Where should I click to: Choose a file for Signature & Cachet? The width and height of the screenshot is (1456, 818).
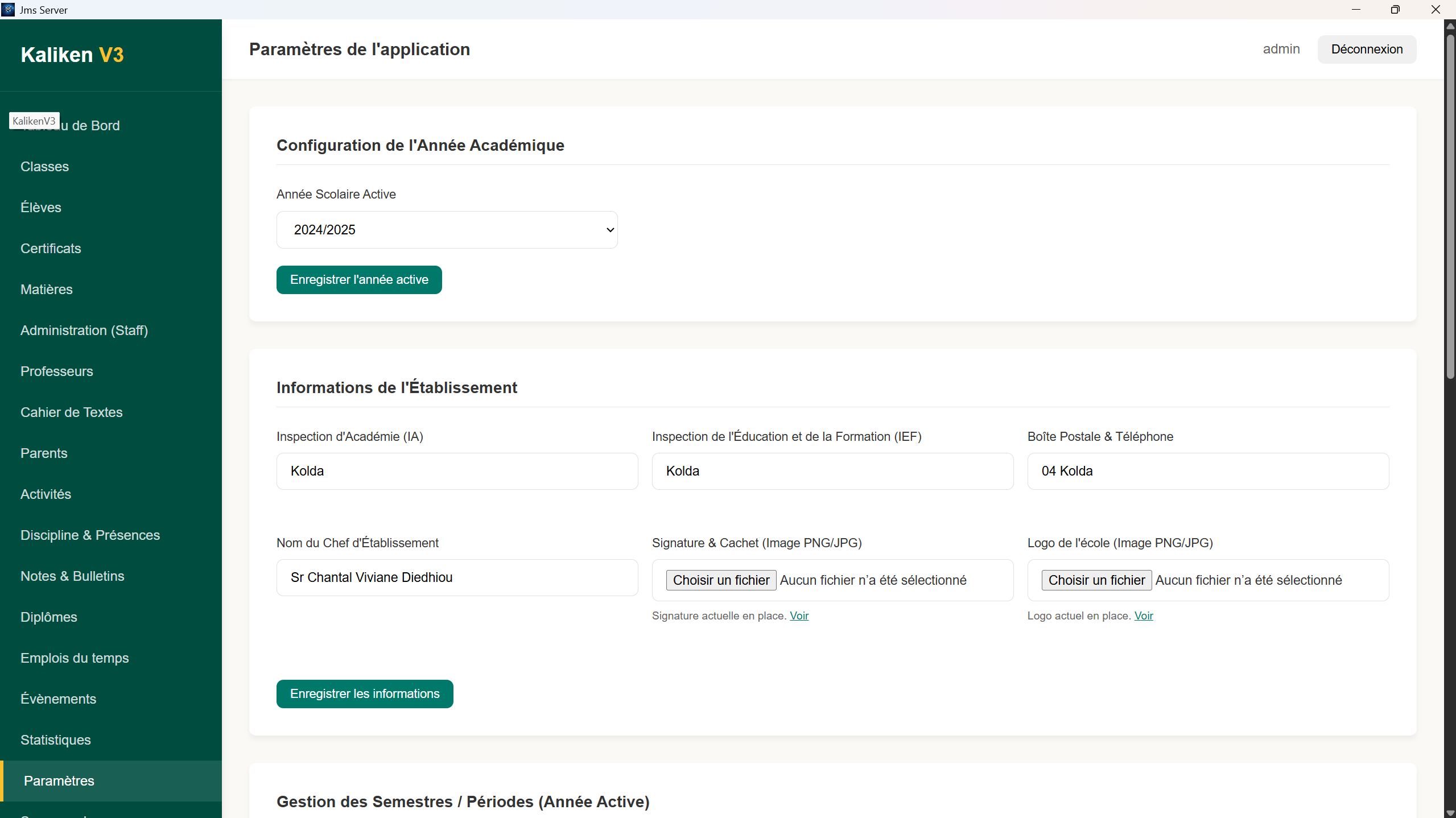coord(721,580)
